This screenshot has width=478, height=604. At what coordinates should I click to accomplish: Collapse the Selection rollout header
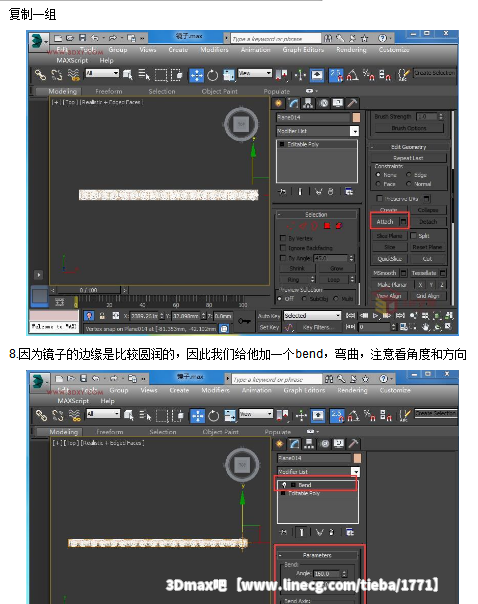coord(317,215)
